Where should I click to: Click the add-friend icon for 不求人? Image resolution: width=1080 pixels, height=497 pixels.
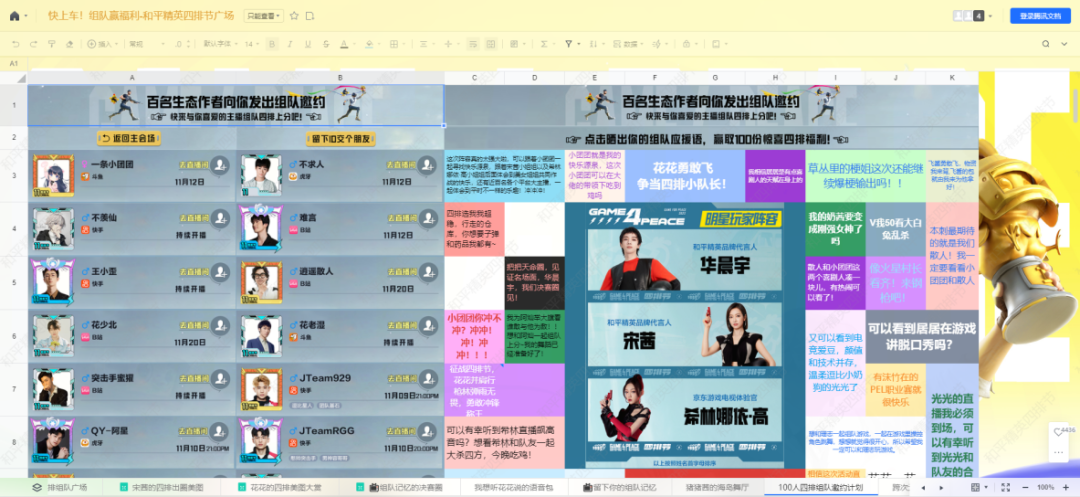click(x=428, y=165)
